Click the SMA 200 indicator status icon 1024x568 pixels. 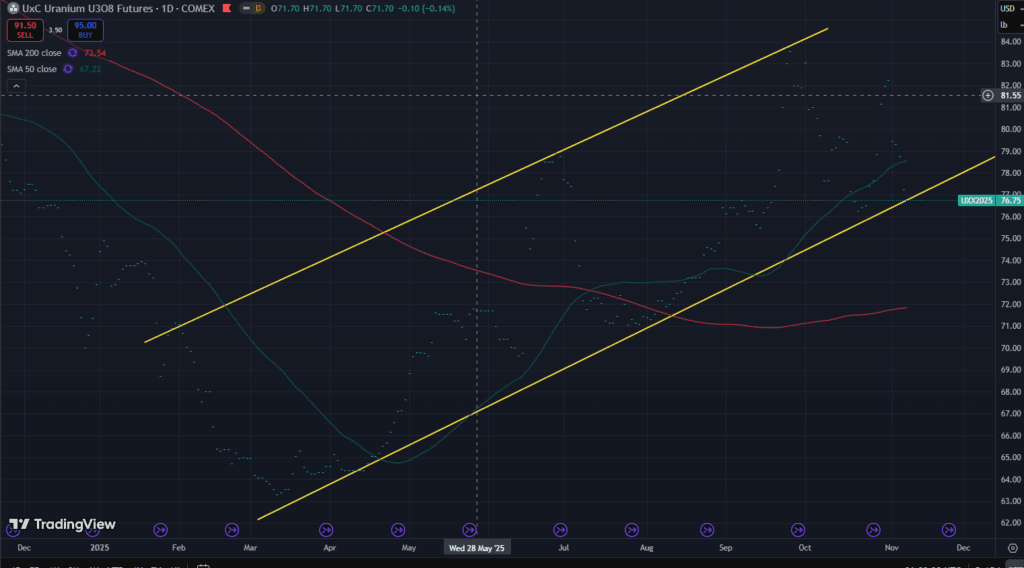pos(72,52)
